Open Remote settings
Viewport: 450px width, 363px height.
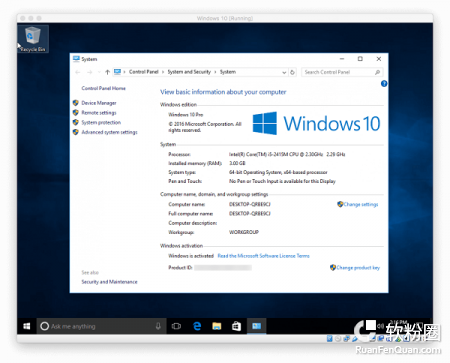99,113
